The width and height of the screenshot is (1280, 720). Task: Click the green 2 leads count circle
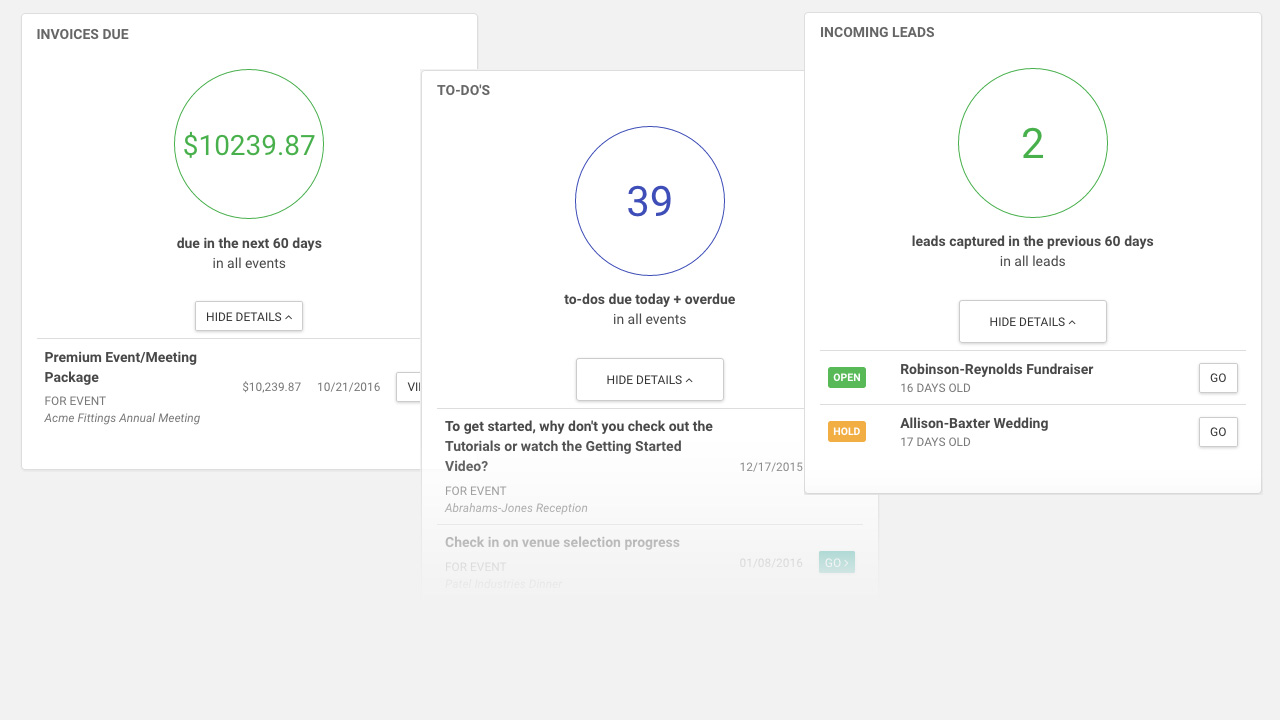tap(1032, 144)
